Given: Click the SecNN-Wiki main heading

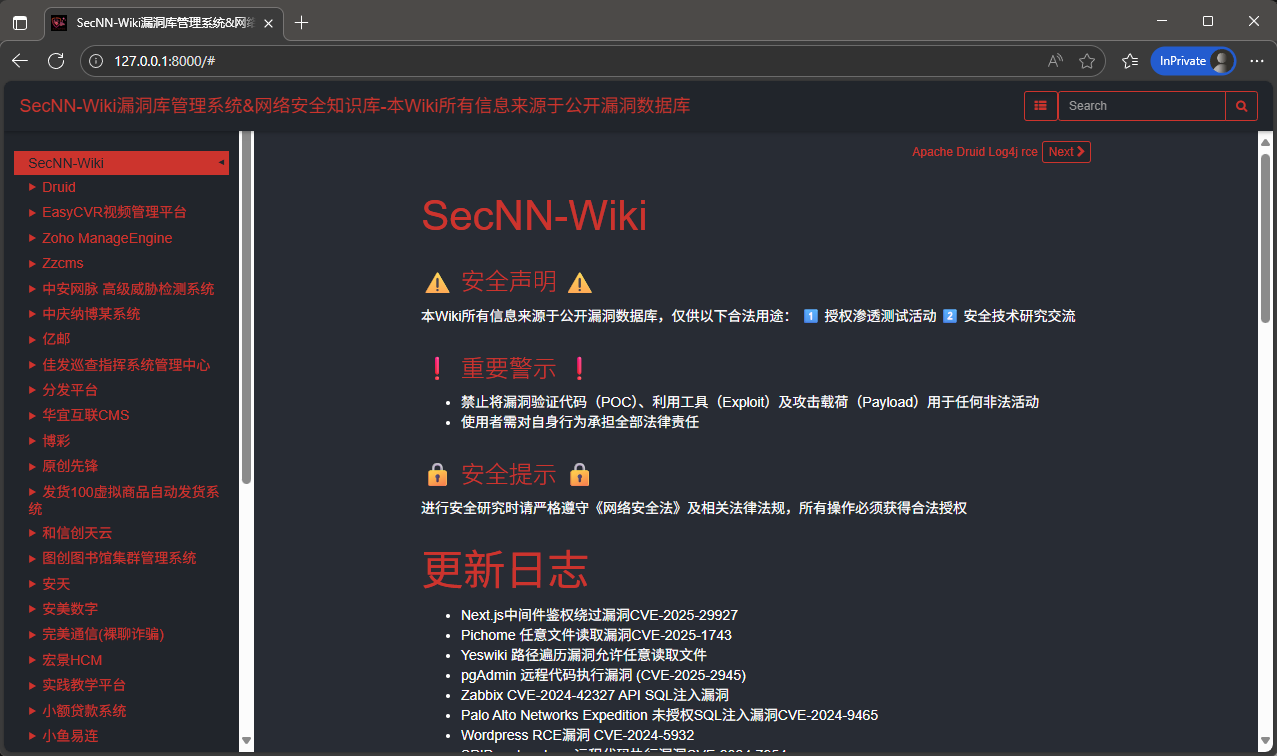Looking at the screenshot, I should click(x=534, y=216).
